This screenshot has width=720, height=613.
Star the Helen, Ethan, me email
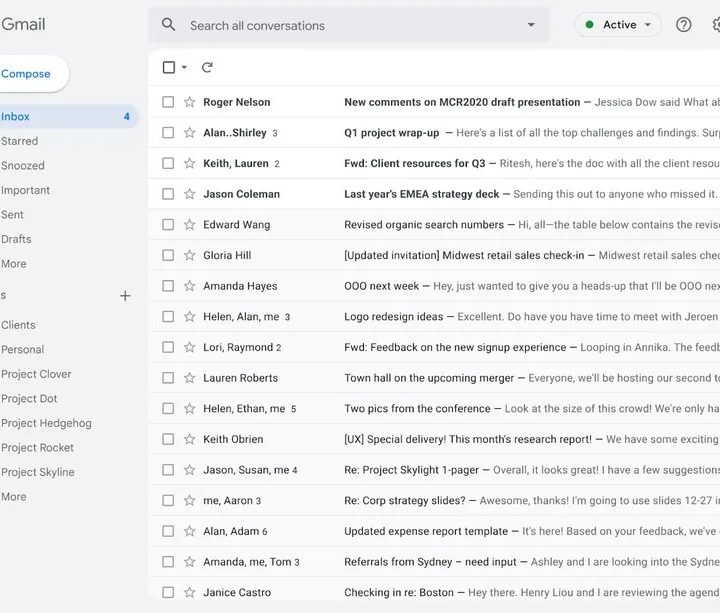(x=190, y=409)
